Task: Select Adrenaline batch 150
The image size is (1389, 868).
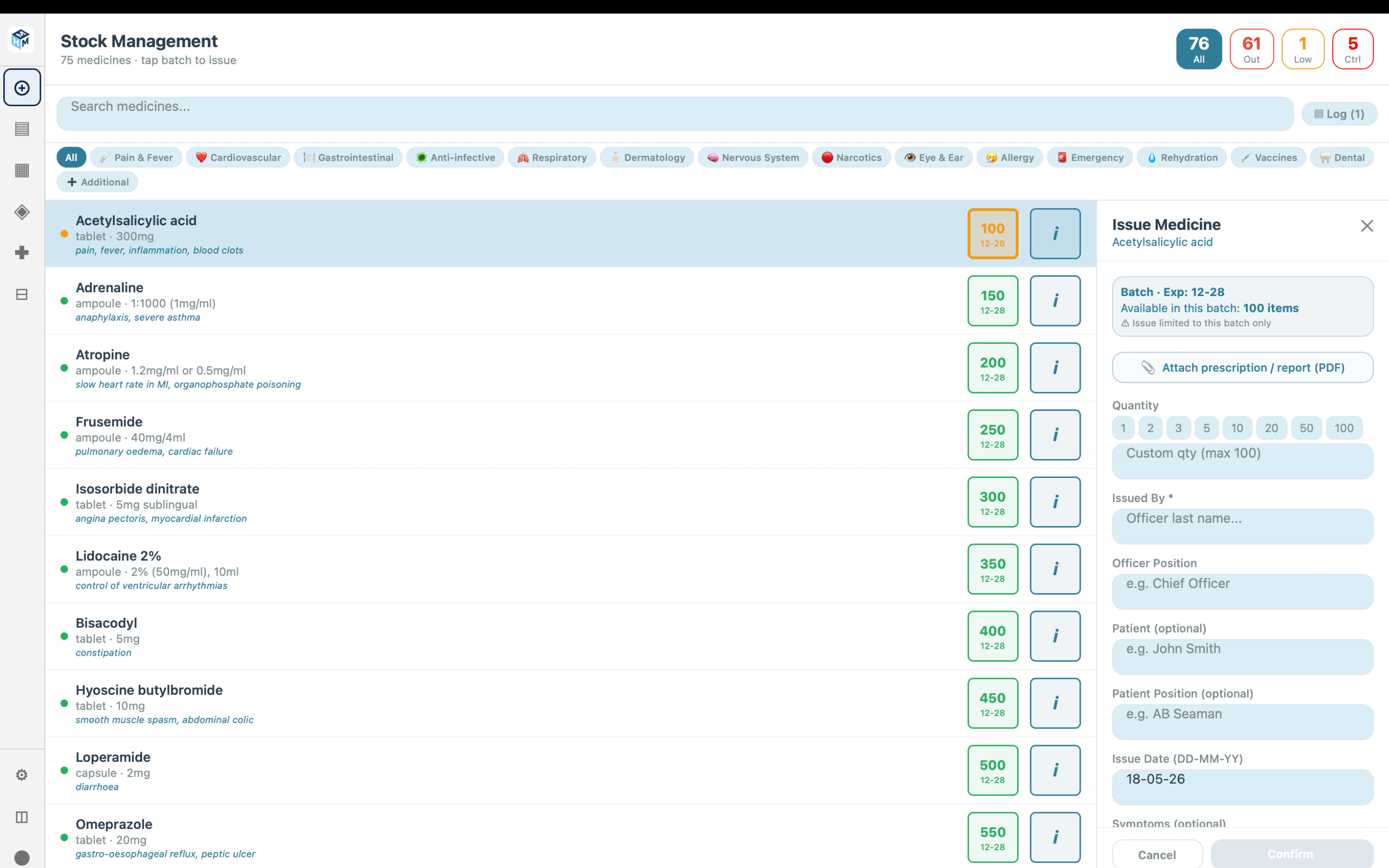Action: click(x=993, y=301)
